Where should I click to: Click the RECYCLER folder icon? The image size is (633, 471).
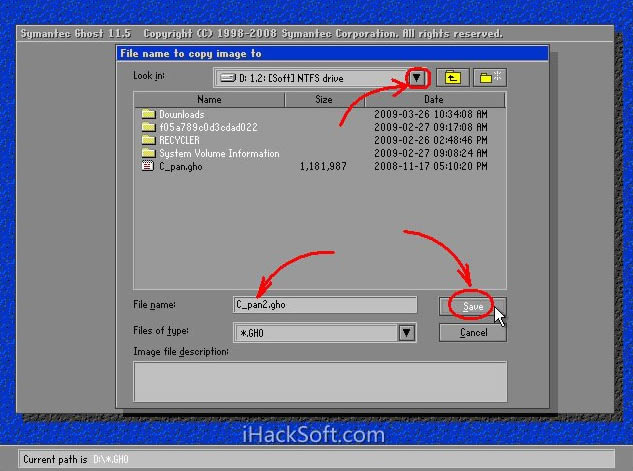pos(148,140)
